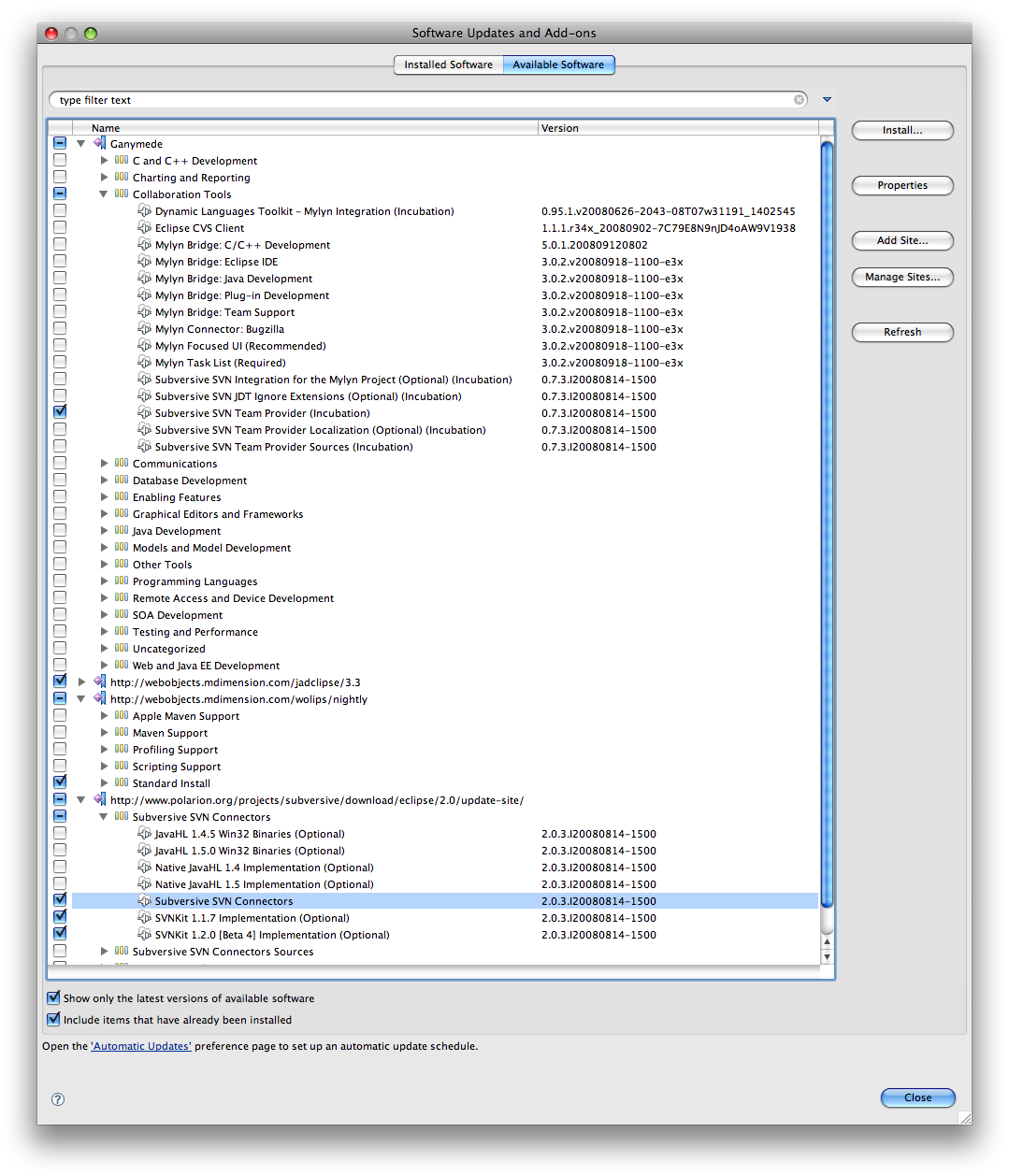Expand the Subversive SVN Connectors Sources category

point(104,952)
